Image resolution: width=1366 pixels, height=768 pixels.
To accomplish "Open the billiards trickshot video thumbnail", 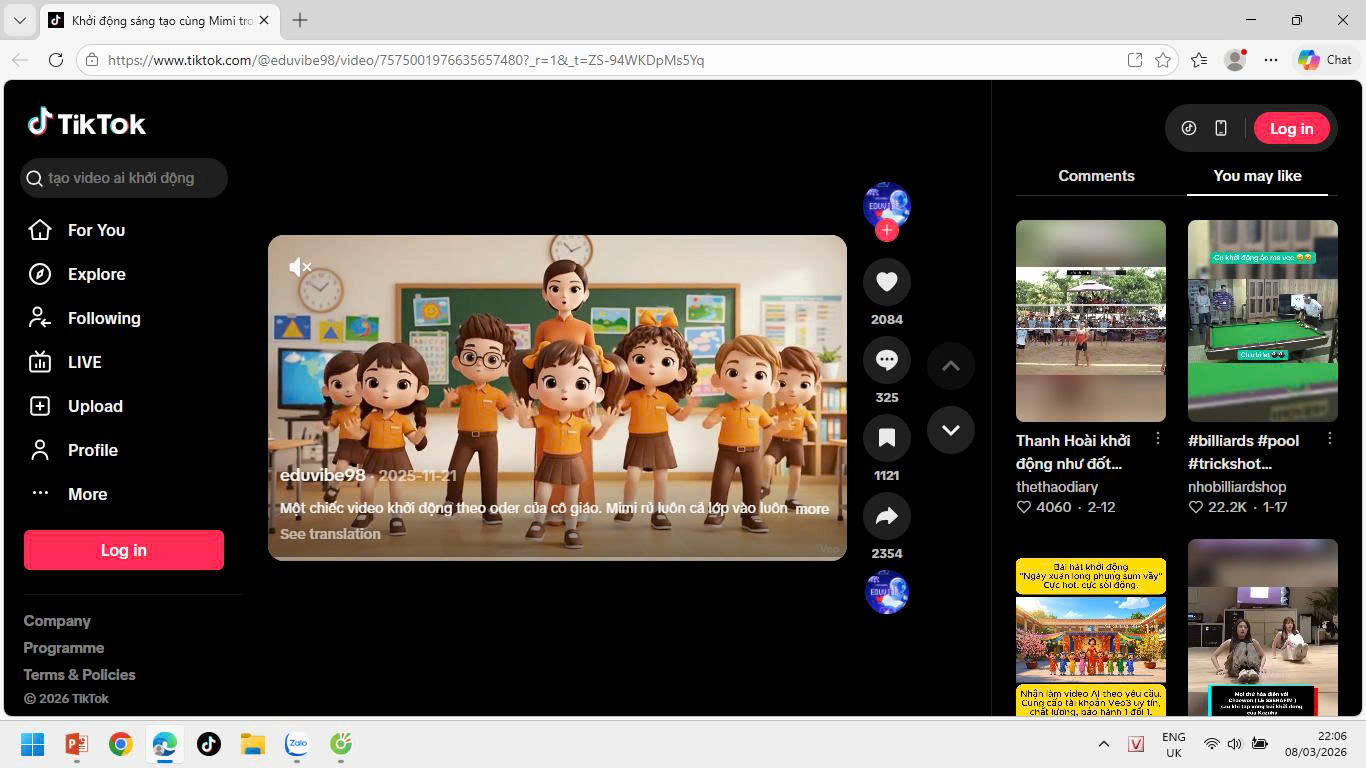I will pyautogui.click(x=1262, y=320).
